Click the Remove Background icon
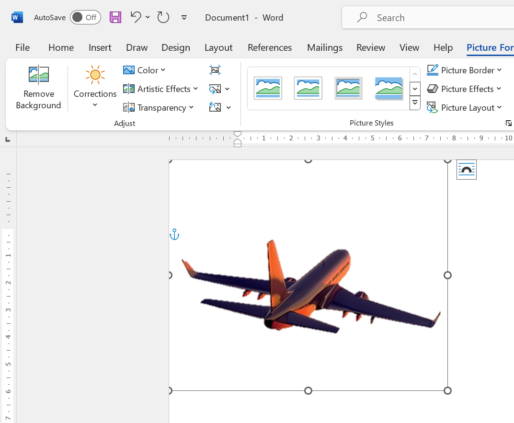Viewport: 514px width, 423px height. click(39, 74)
